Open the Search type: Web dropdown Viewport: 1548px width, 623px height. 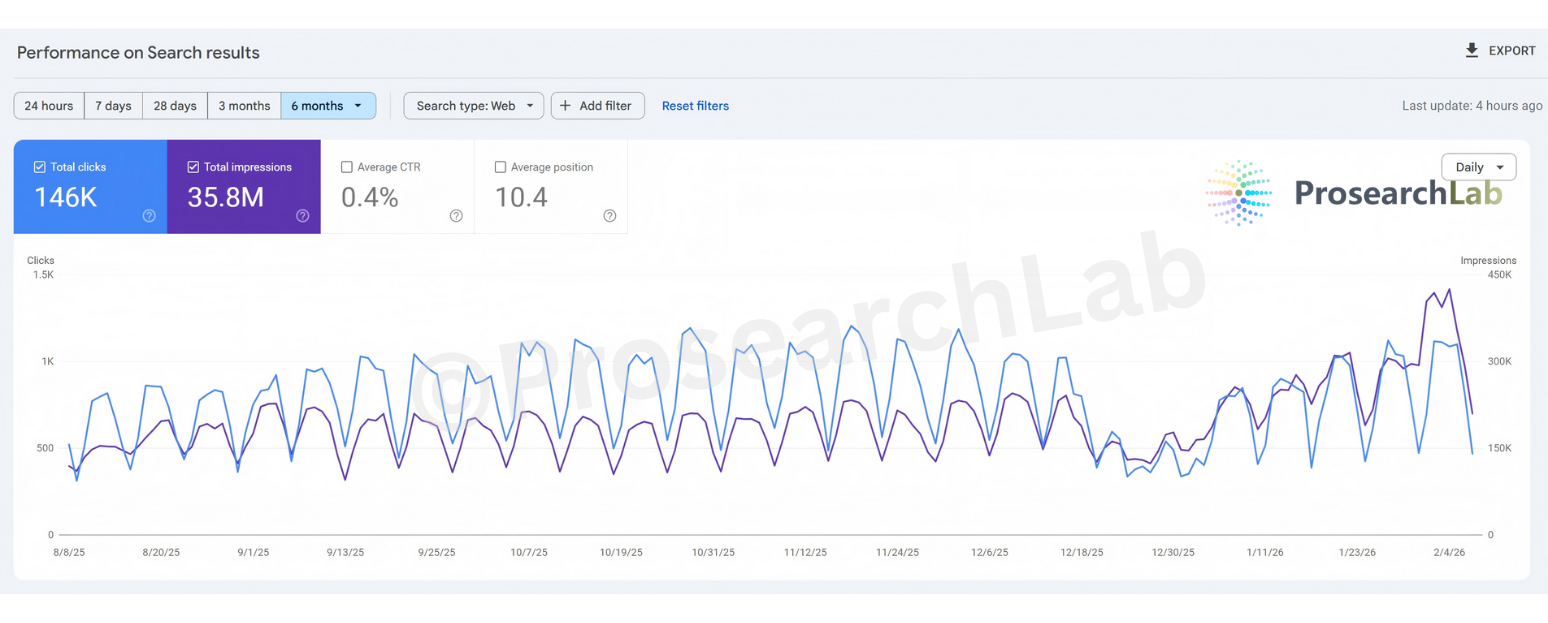point(473,105)
